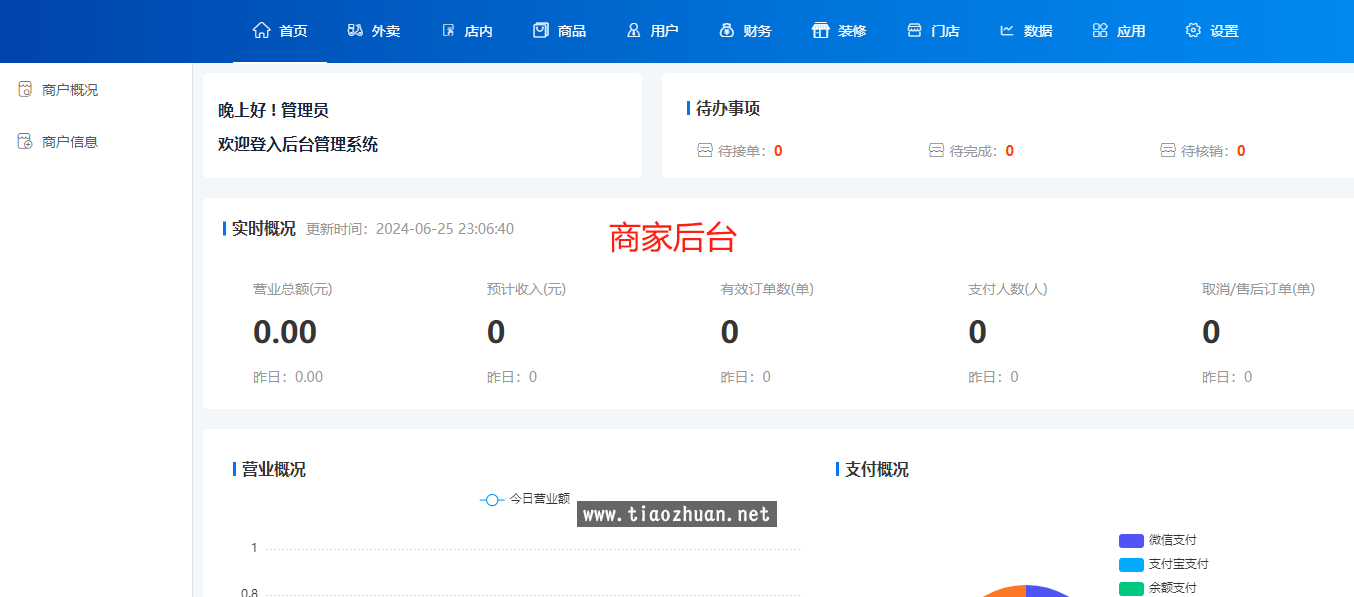Open the 门店 store menu

click(933, 30)
